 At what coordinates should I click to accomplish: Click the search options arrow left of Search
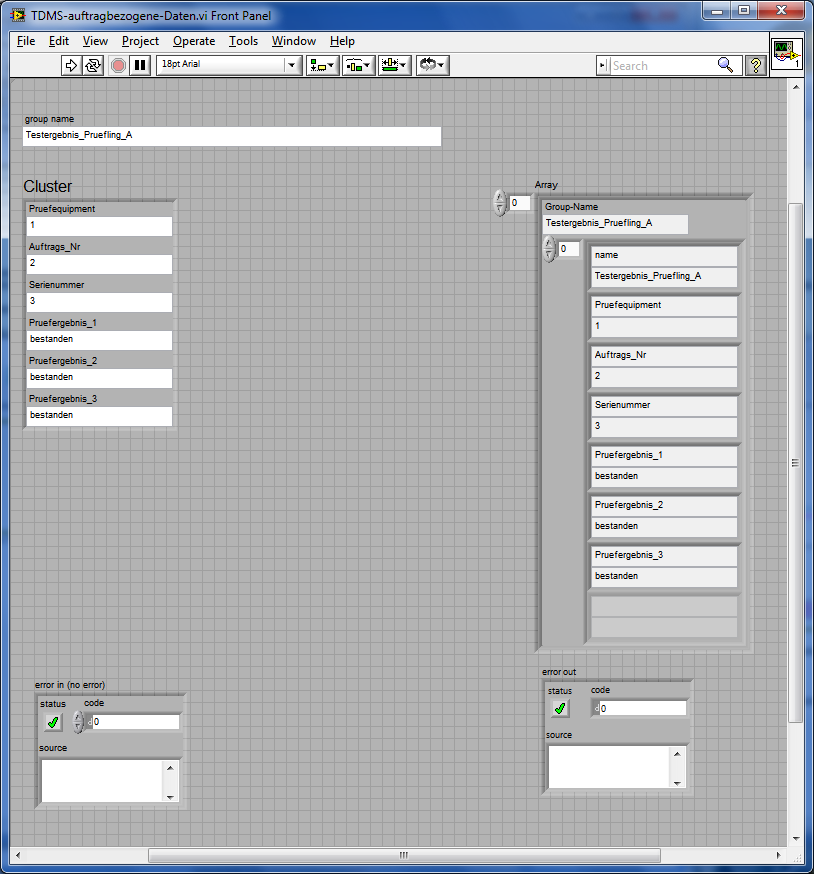[603, 66]
